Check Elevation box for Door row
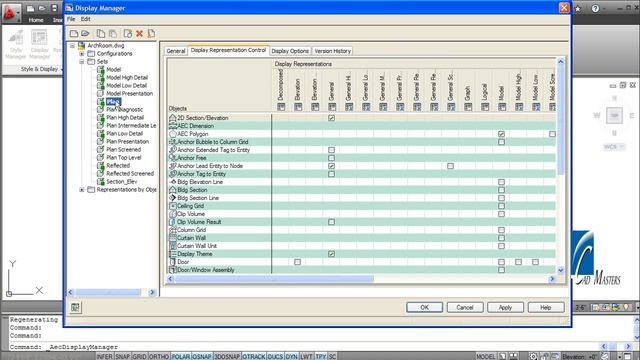The height and width of the screenshot is (360, 640). (x=298, y=262)
